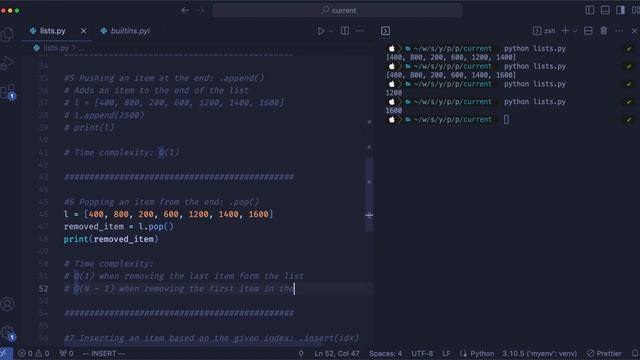
Task: Split the editor to the right
Action: tap(344, 31)
